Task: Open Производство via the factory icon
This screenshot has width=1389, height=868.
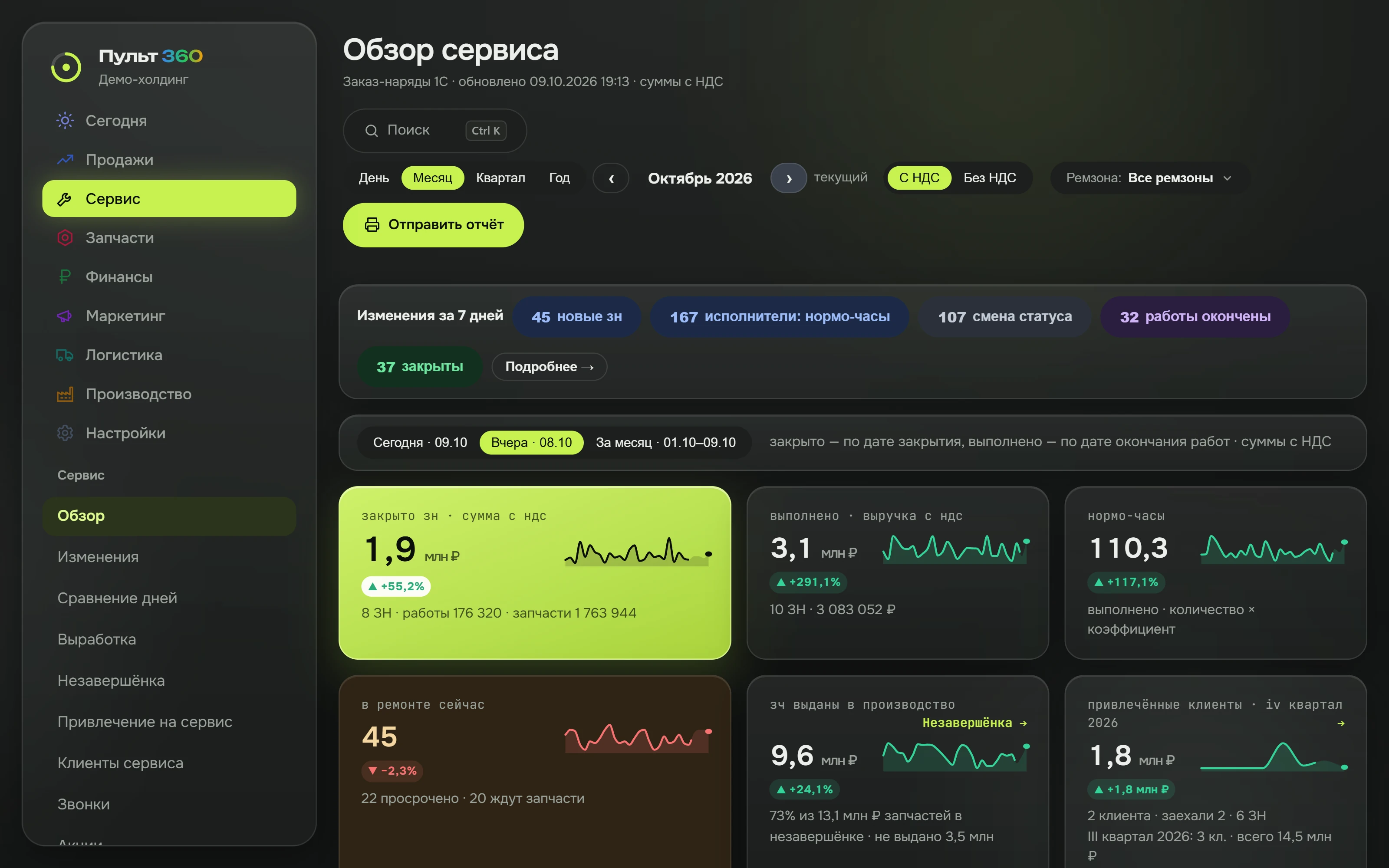Action: (x=65, y=394)
